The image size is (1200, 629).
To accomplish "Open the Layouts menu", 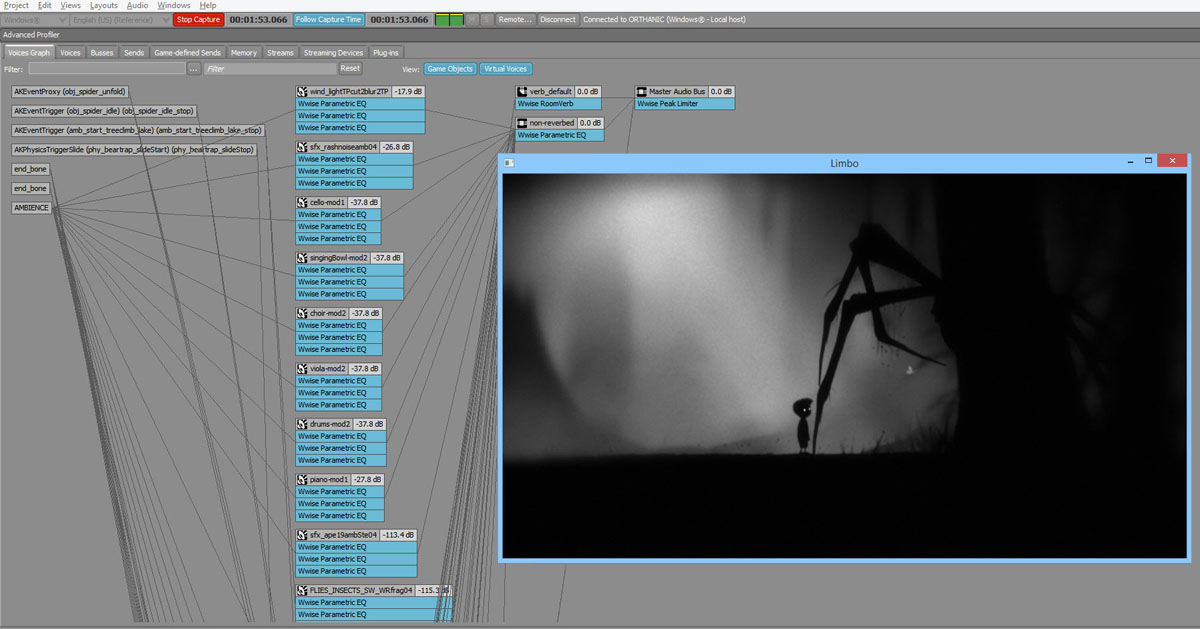I will [x=104, y=5].
